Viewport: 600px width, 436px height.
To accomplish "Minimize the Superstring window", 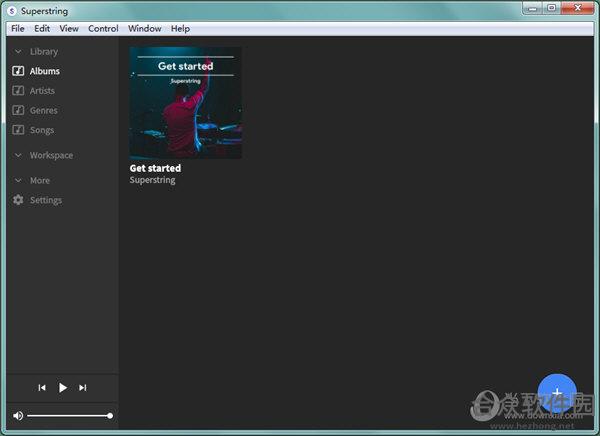I will point(532,8).
